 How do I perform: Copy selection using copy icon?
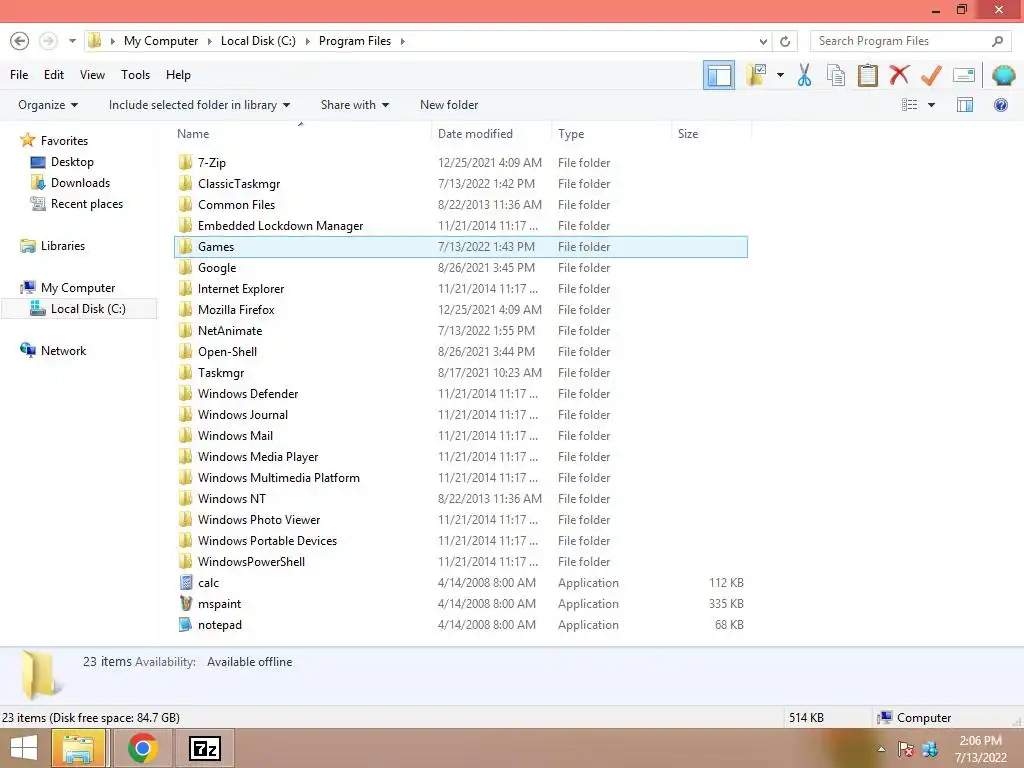(x=836, y=75)
